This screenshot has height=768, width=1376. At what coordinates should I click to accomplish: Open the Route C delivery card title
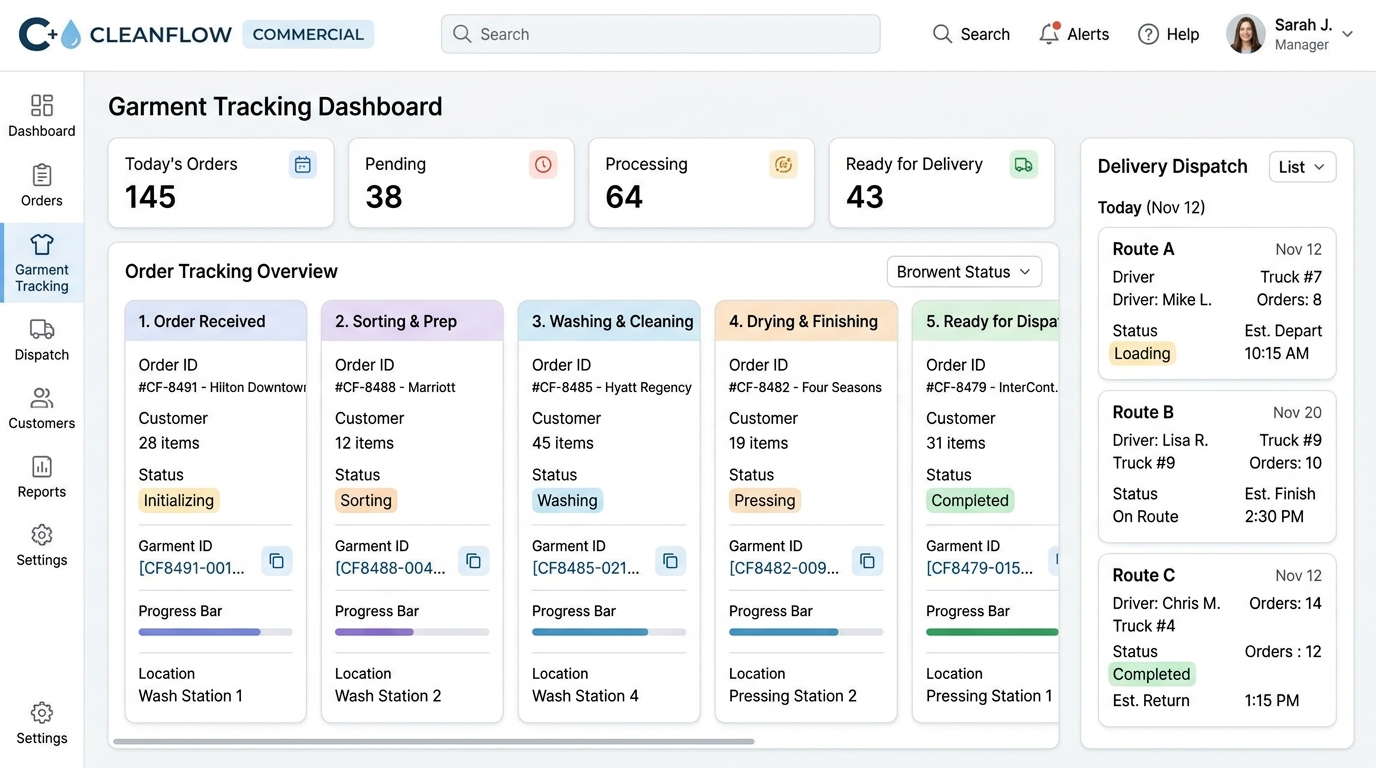(x=1144, y=575)
